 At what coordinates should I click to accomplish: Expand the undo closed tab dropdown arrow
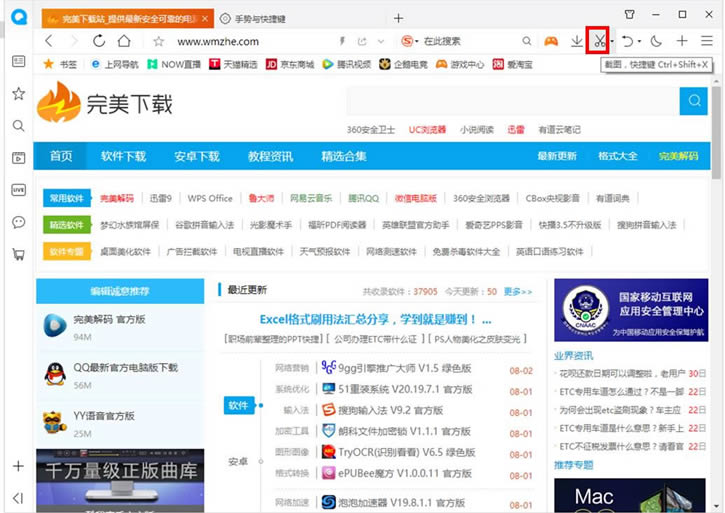639,42
